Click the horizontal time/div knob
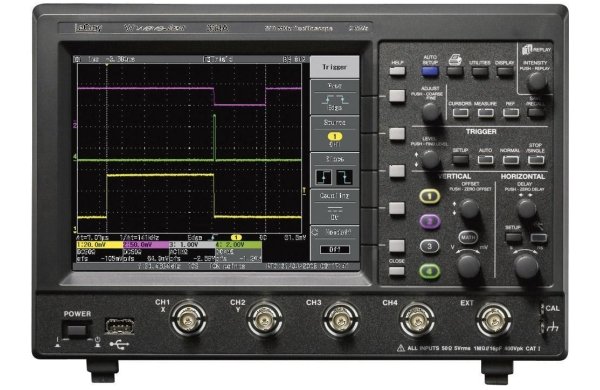Screen dimensions: 600x390 click(x=527, y=266)
